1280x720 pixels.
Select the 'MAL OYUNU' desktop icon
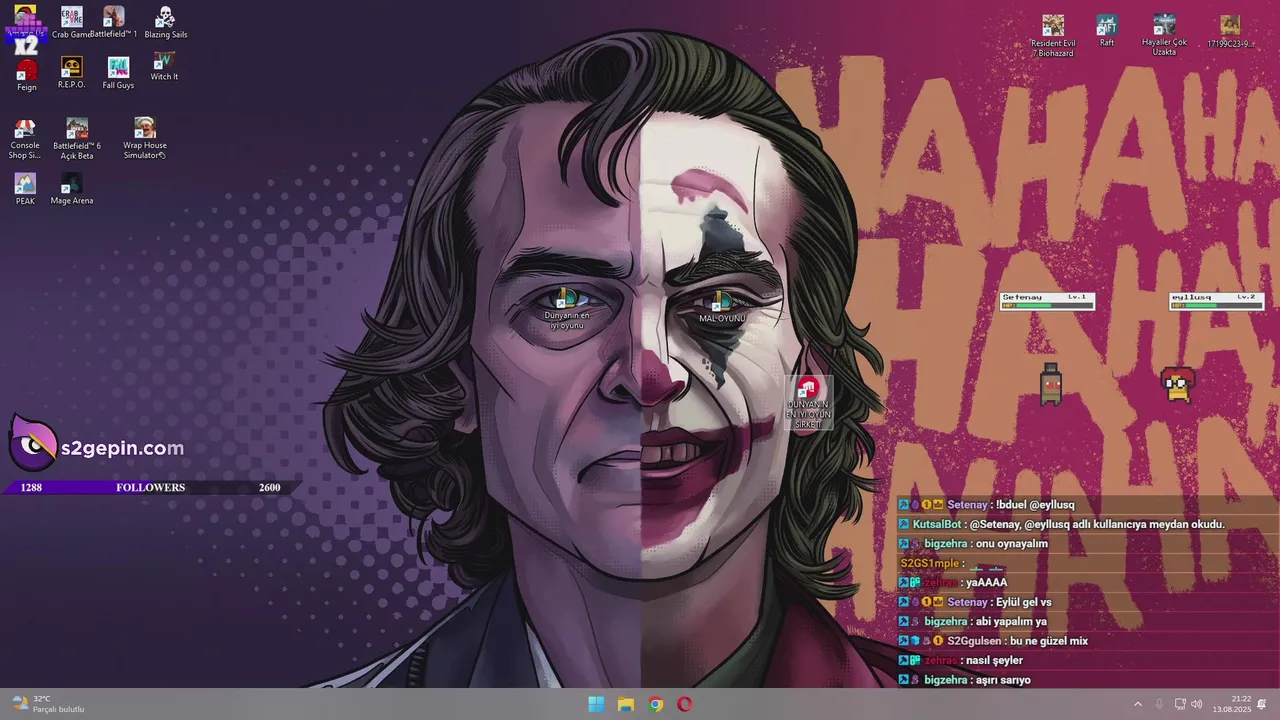pos(722,307)
